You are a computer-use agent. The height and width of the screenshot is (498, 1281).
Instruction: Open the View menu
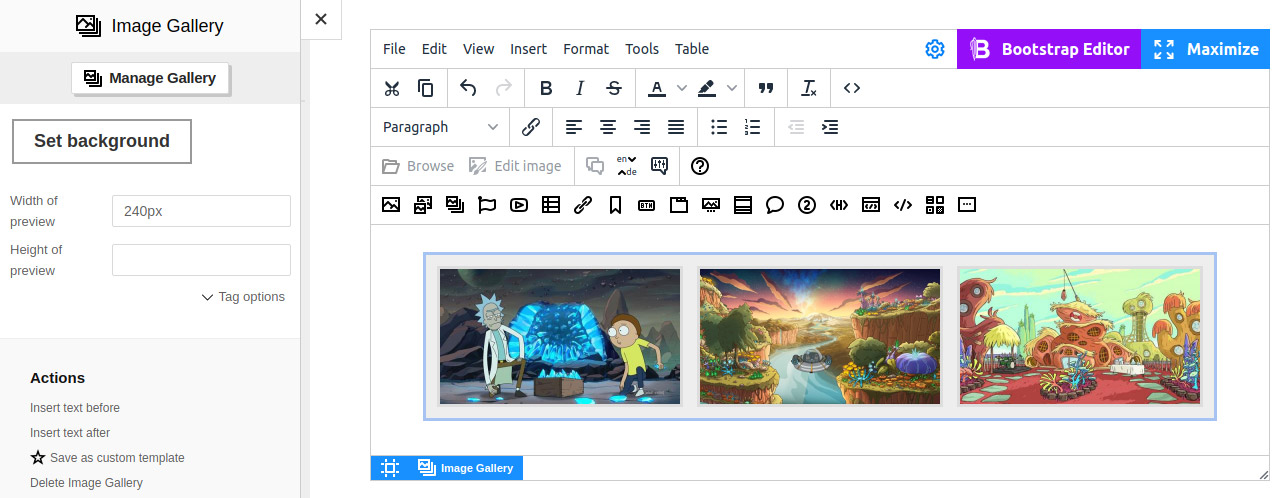478,49
